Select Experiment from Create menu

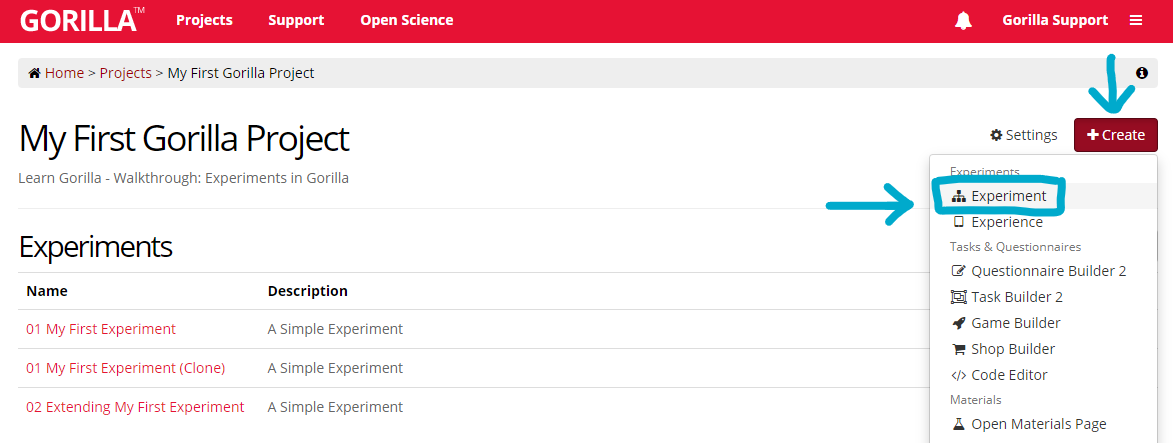point(1043,196)
